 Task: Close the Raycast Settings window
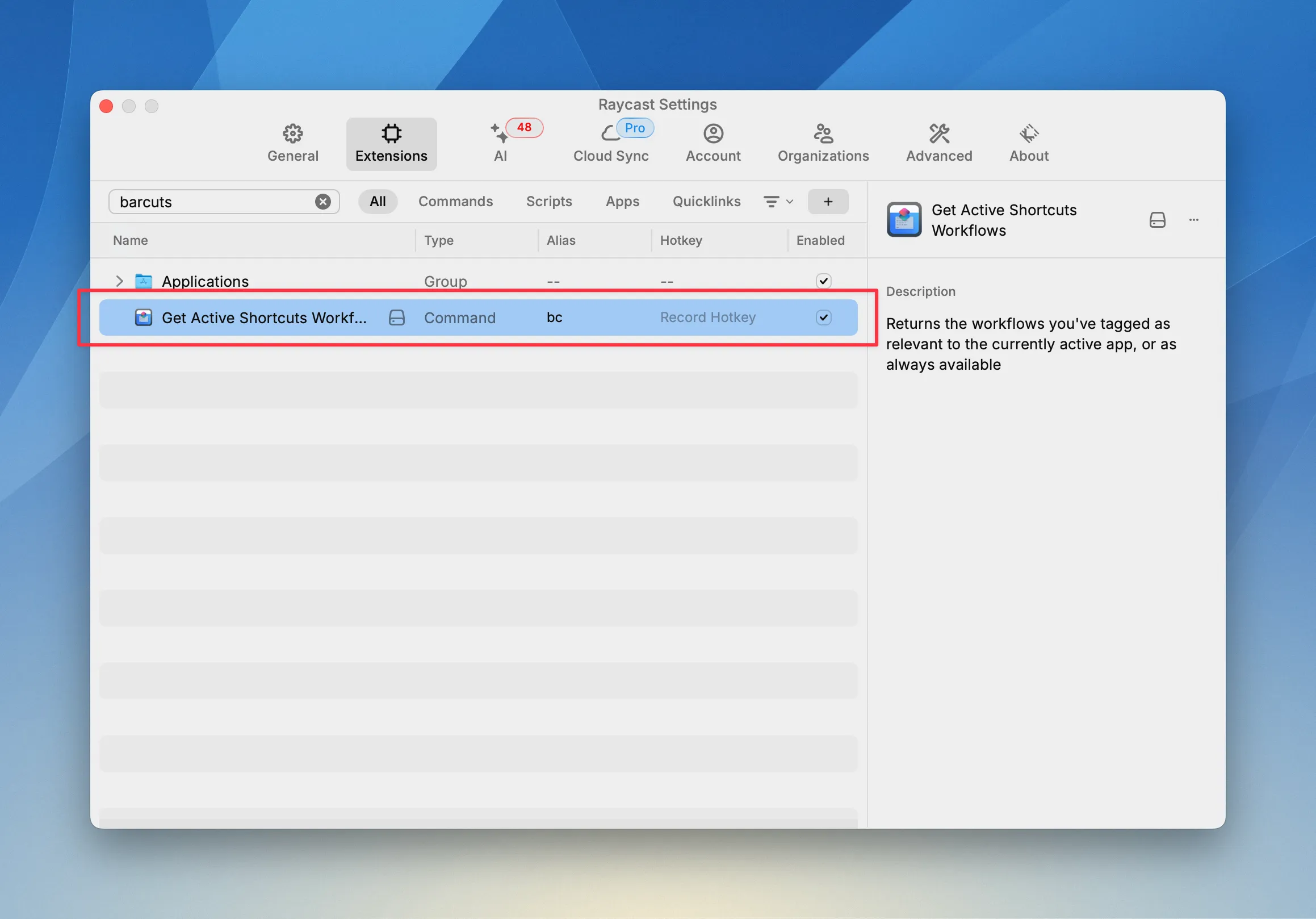(x=106, y=106)
